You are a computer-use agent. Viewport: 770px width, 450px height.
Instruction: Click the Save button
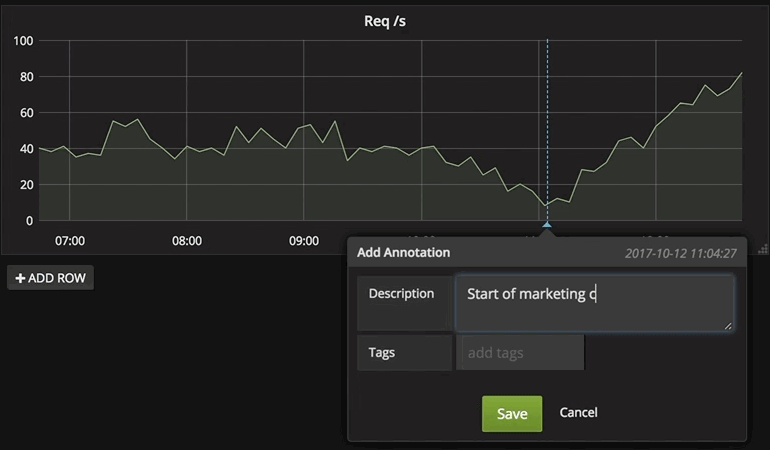[x=512, y=413]
